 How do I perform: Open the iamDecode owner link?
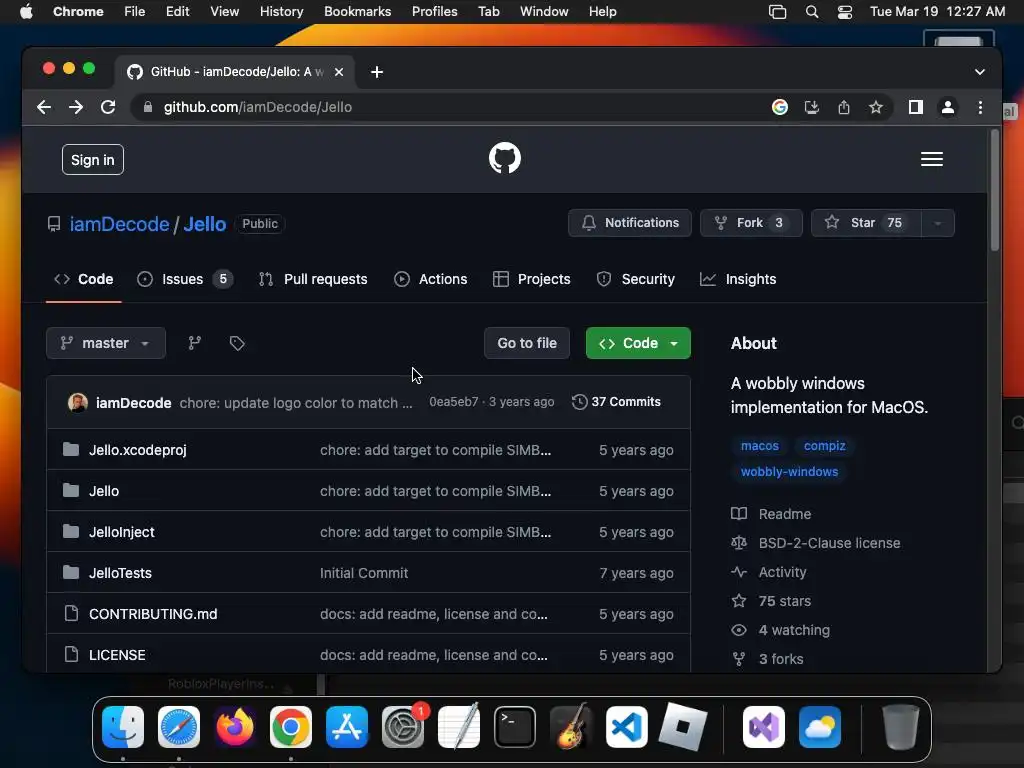click(x=120, y=224)
